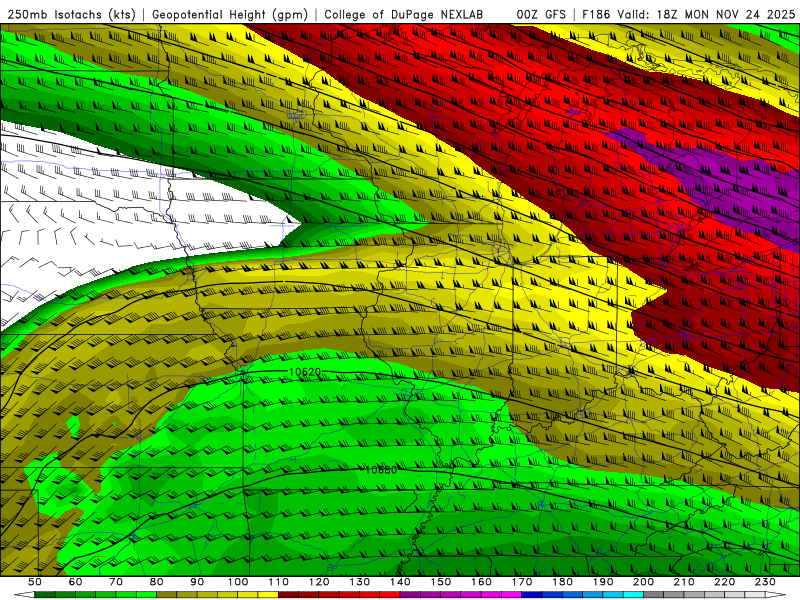Click the 60 label on the color scale

[x=75, y=582]
